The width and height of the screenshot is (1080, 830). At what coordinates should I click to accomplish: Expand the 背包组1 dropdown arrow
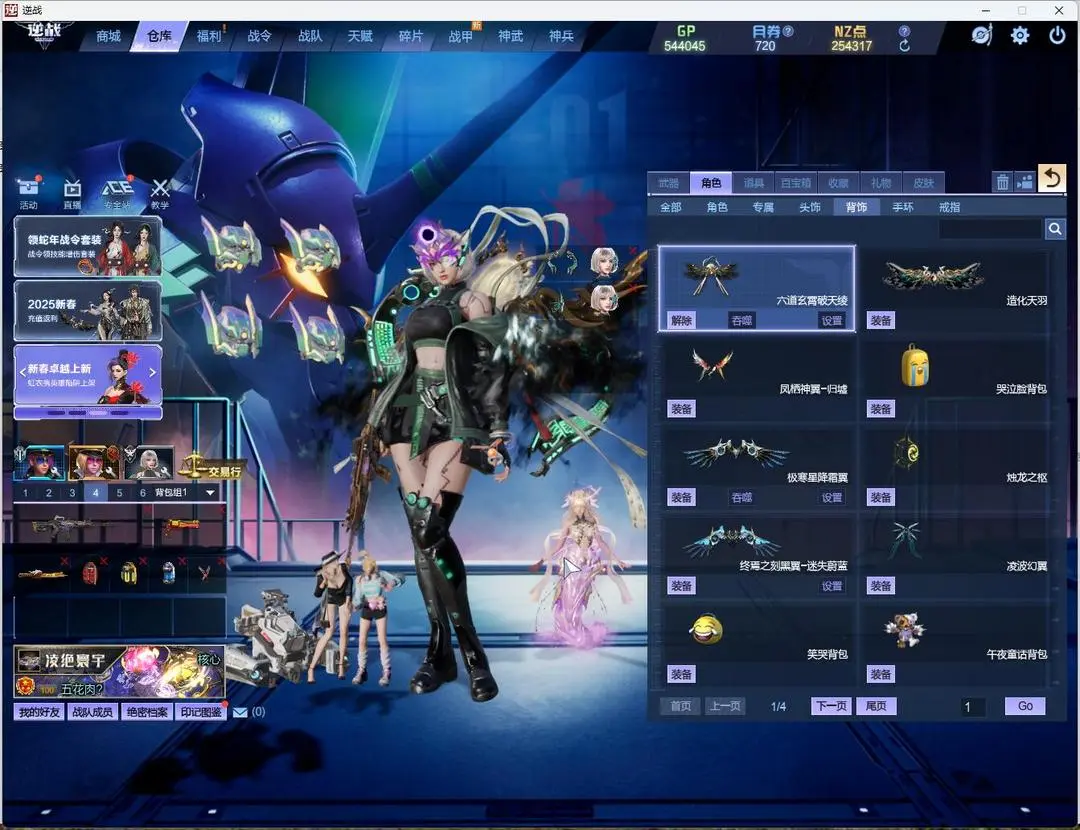click(210, 492)
